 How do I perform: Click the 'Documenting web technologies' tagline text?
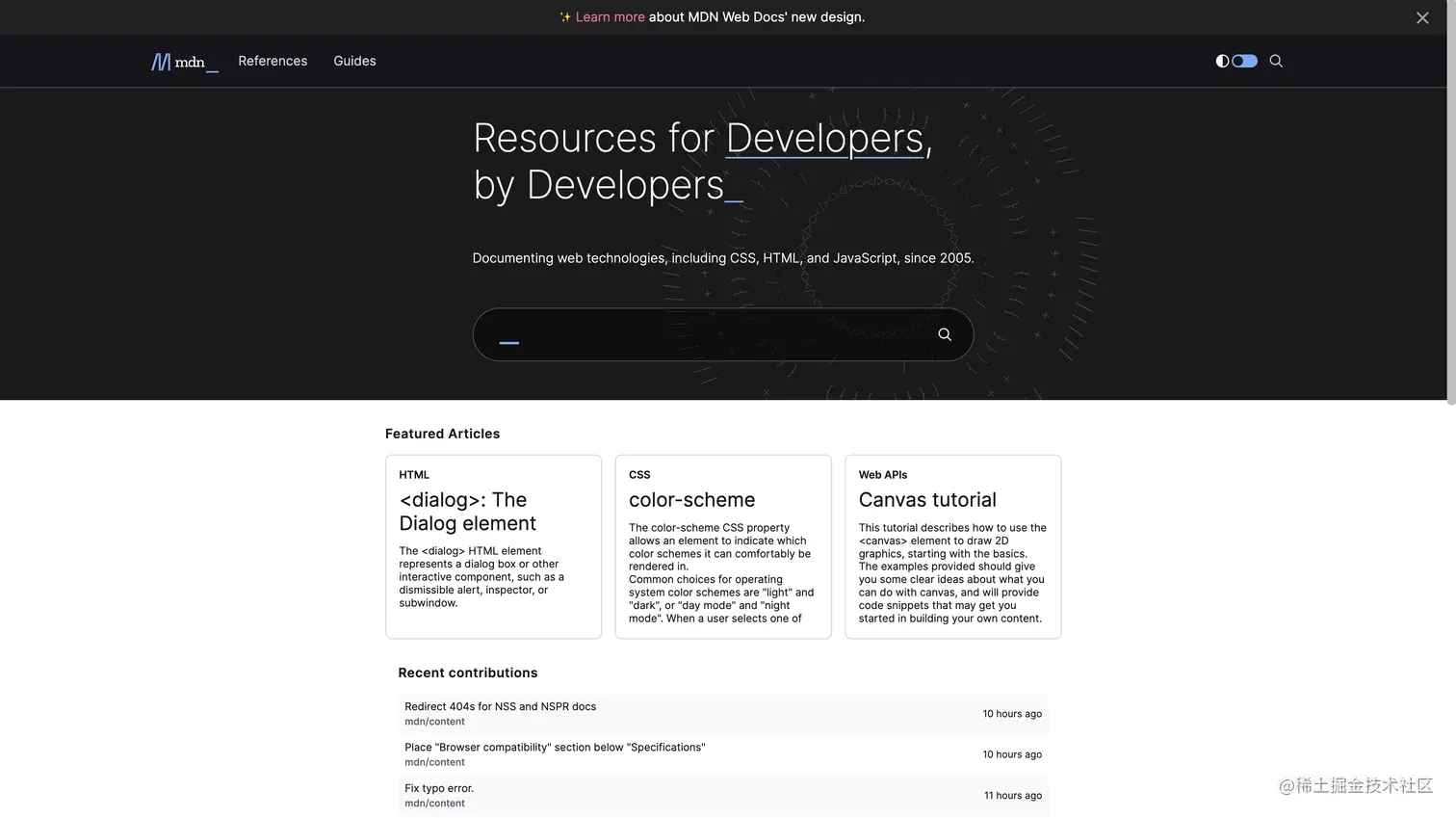point(722,258)
